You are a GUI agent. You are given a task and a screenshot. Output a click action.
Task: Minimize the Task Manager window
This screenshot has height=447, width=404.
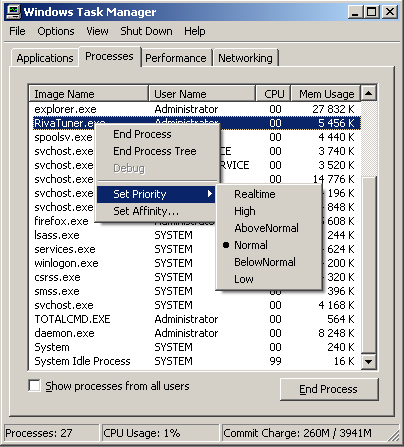tap(355, 12)
